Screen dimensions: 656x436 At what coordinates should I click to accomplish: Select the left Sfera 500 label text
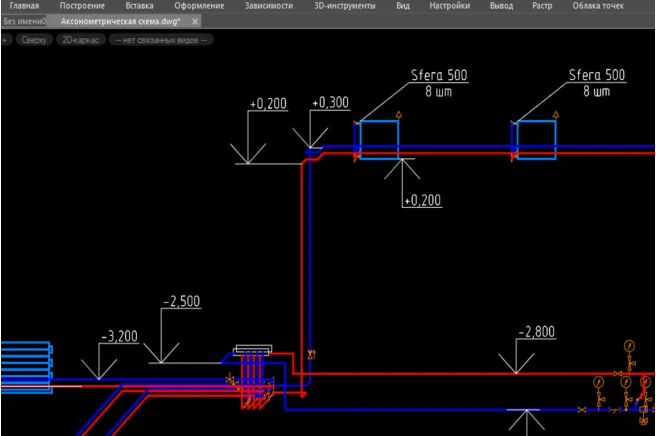438,76
